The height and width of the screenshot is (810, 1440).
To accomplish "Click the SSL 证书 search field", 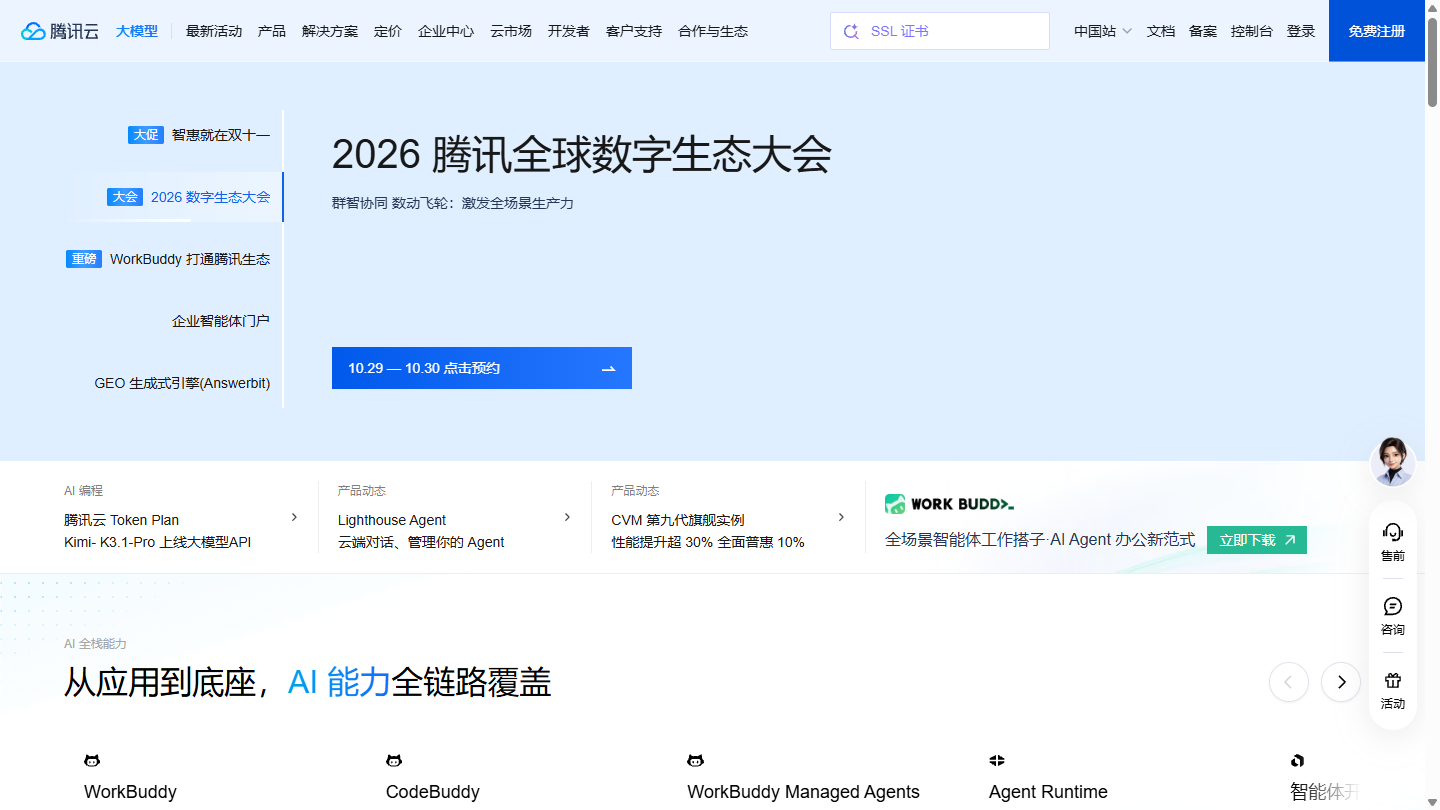I will point(940,31).
